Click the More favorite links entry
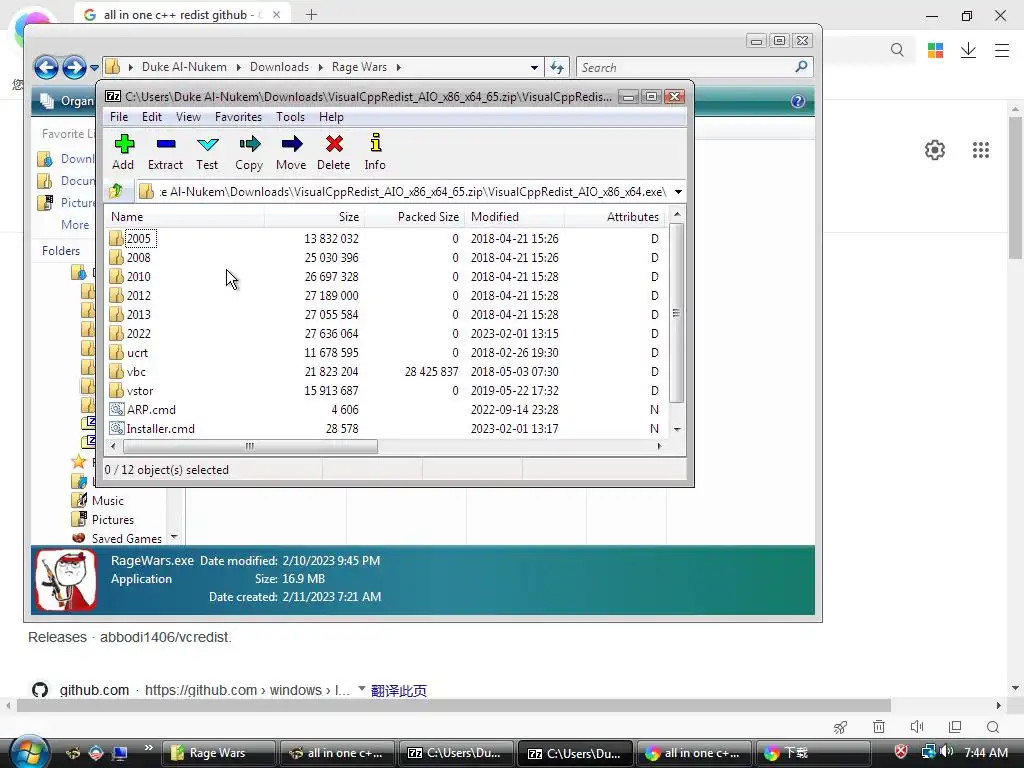Viewport: 1024px width, 768px height. [75, 225]
